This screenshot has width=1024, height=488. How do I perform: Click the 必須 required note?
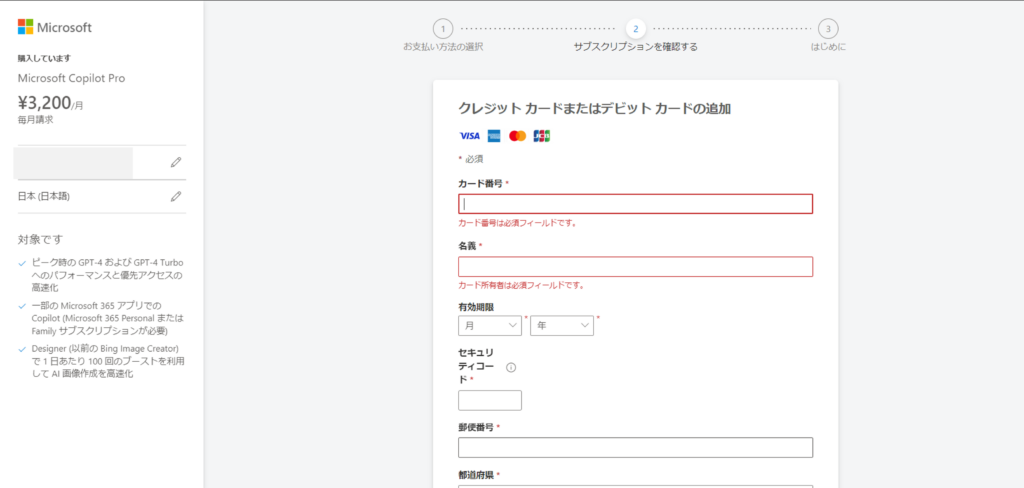coord(471,159)
